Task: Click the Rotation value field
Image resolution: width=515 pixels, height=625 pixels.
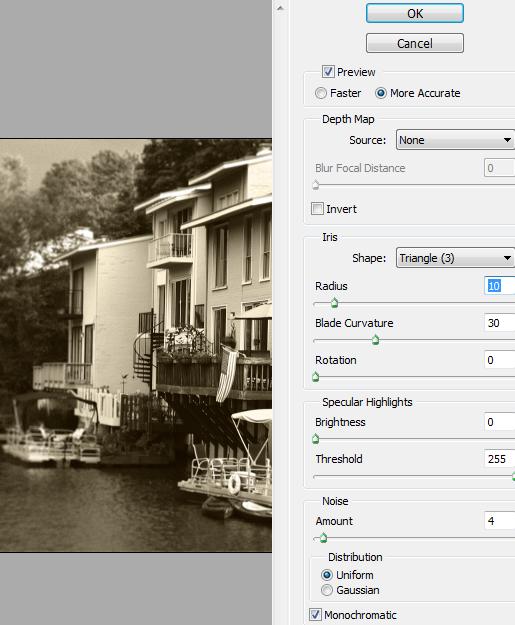Action: pos(499,360)
